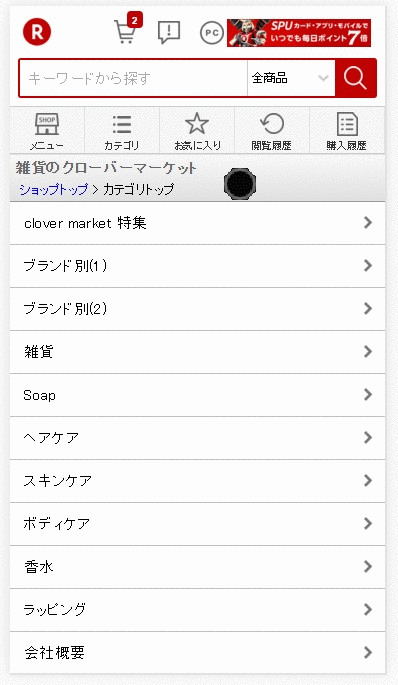Open the shopping cart with 2 items
Screen dimensions: 398x685
point(127,29)
